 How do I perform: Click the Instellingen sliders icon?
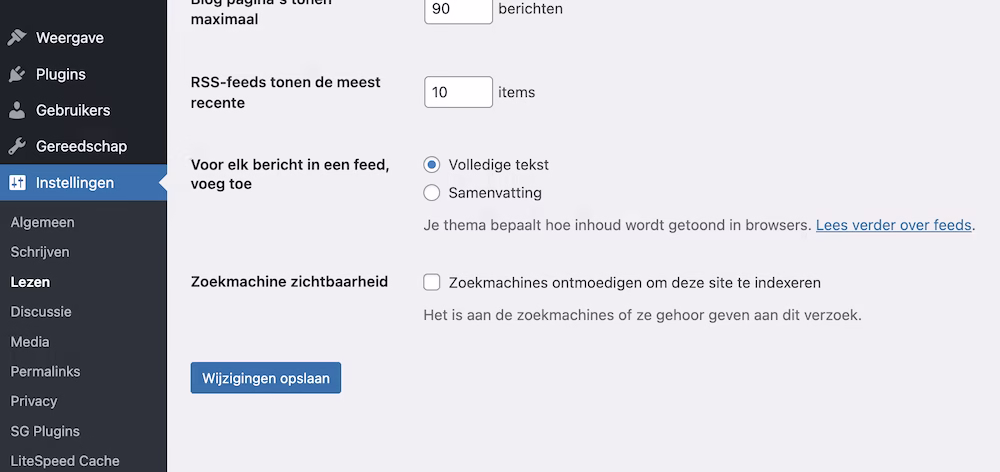click(x=17, y=183)
